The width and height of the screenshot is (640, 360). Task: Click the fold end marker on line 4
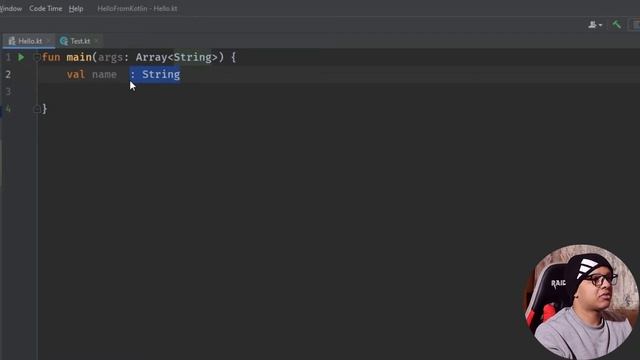click(x=36, y=109)
